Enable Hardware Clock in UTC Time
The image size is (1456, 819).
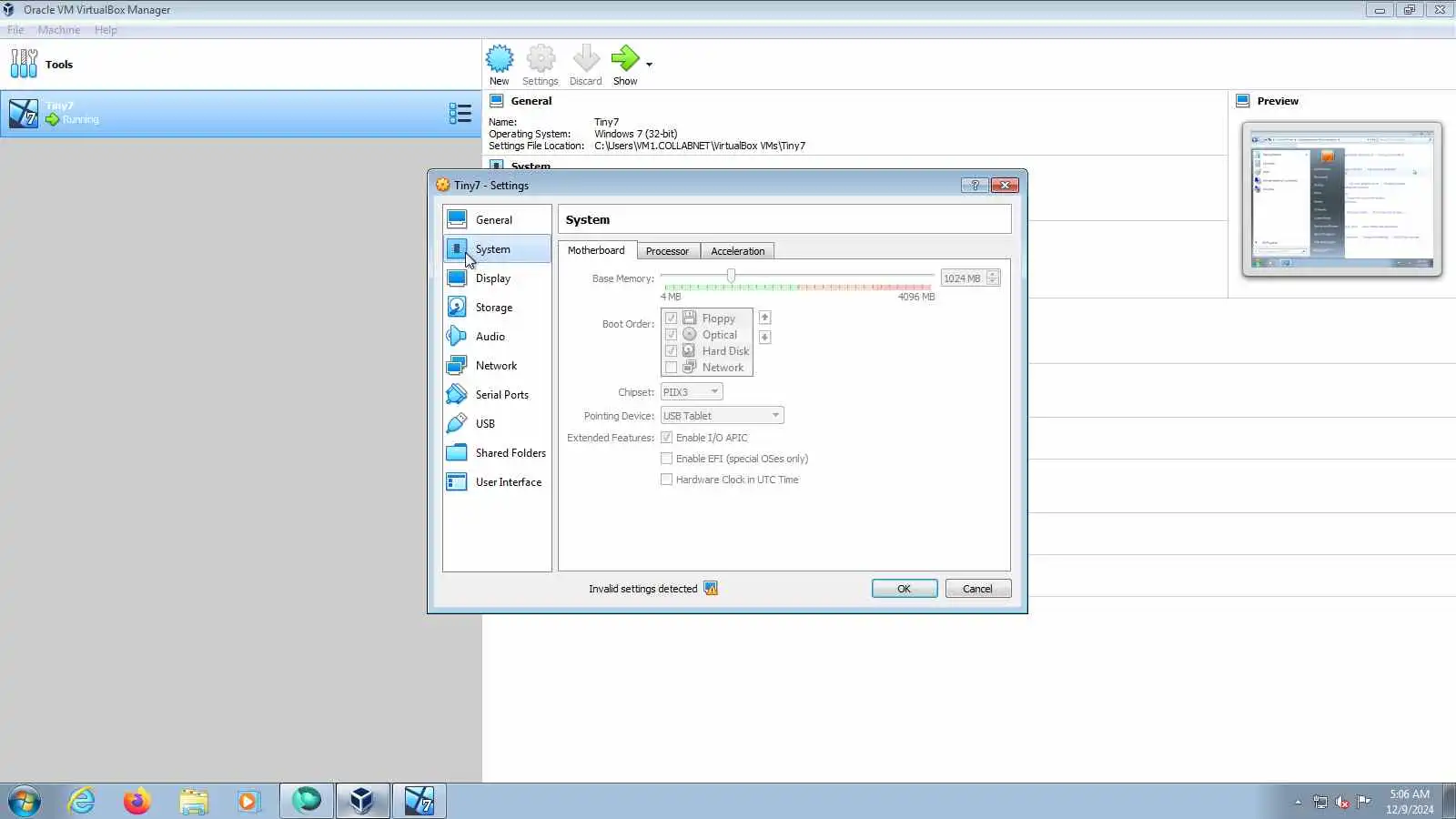pos(666,480)
